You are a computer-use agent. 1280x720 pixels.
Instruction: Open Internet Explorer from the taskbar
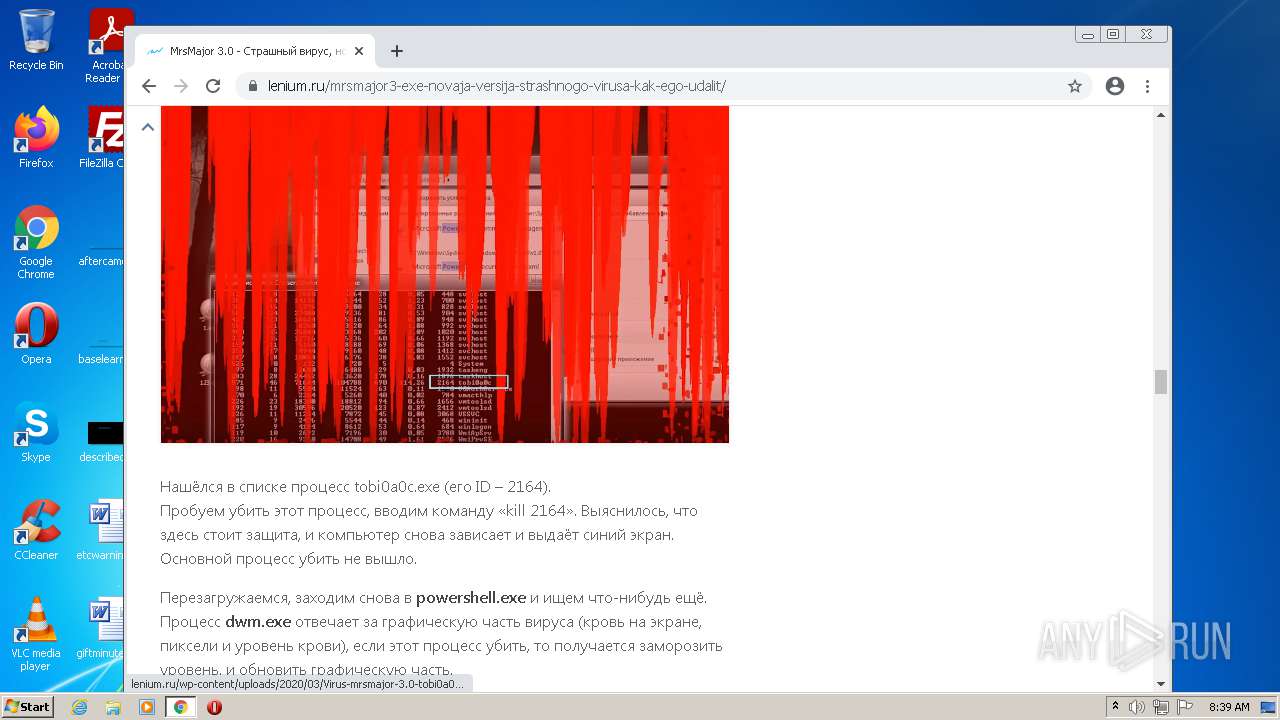[x=79, y=707]
